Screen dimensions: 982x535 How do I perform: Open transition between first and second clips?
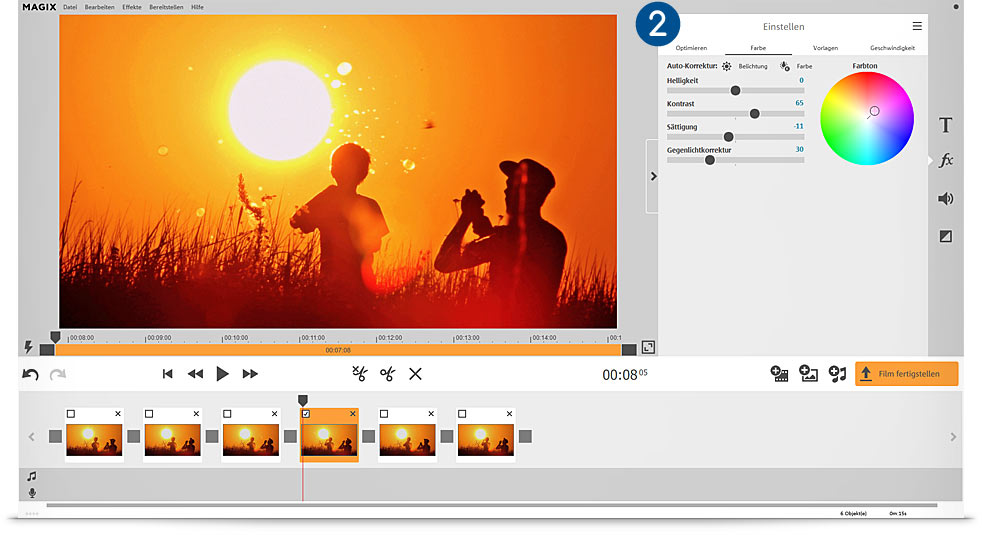click(x=133, y=436)
